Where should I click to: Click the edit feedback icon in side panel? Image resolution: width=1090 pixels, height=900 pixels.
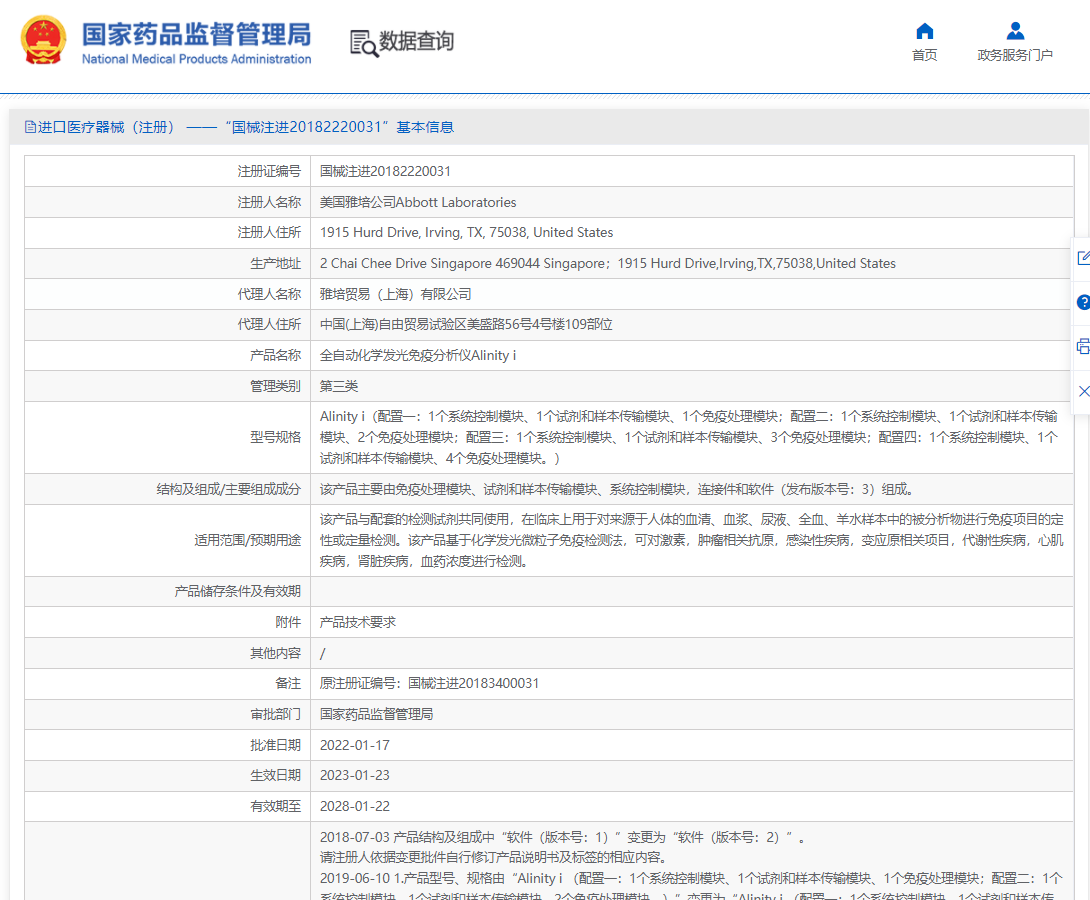click(x=1083, y=258)
